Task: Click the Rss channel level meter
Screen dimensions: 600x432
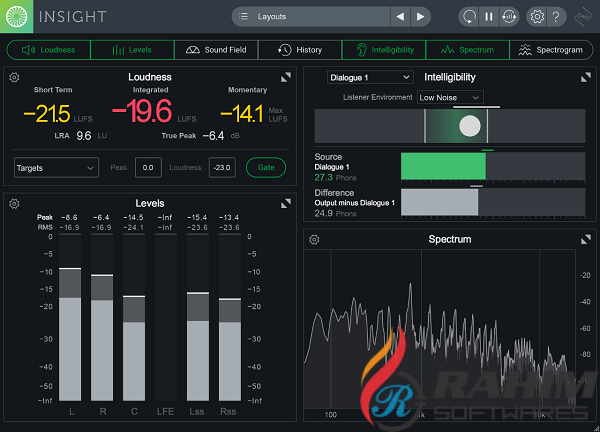Action: 230,318
